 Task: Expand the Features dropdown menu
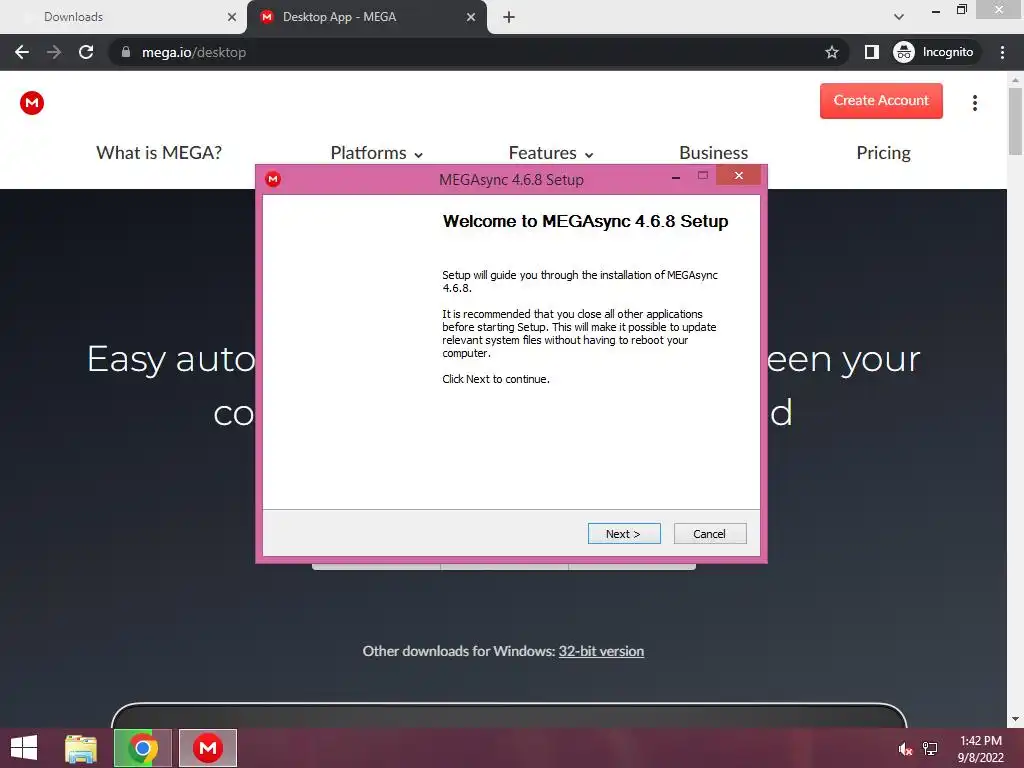[551, 153]
